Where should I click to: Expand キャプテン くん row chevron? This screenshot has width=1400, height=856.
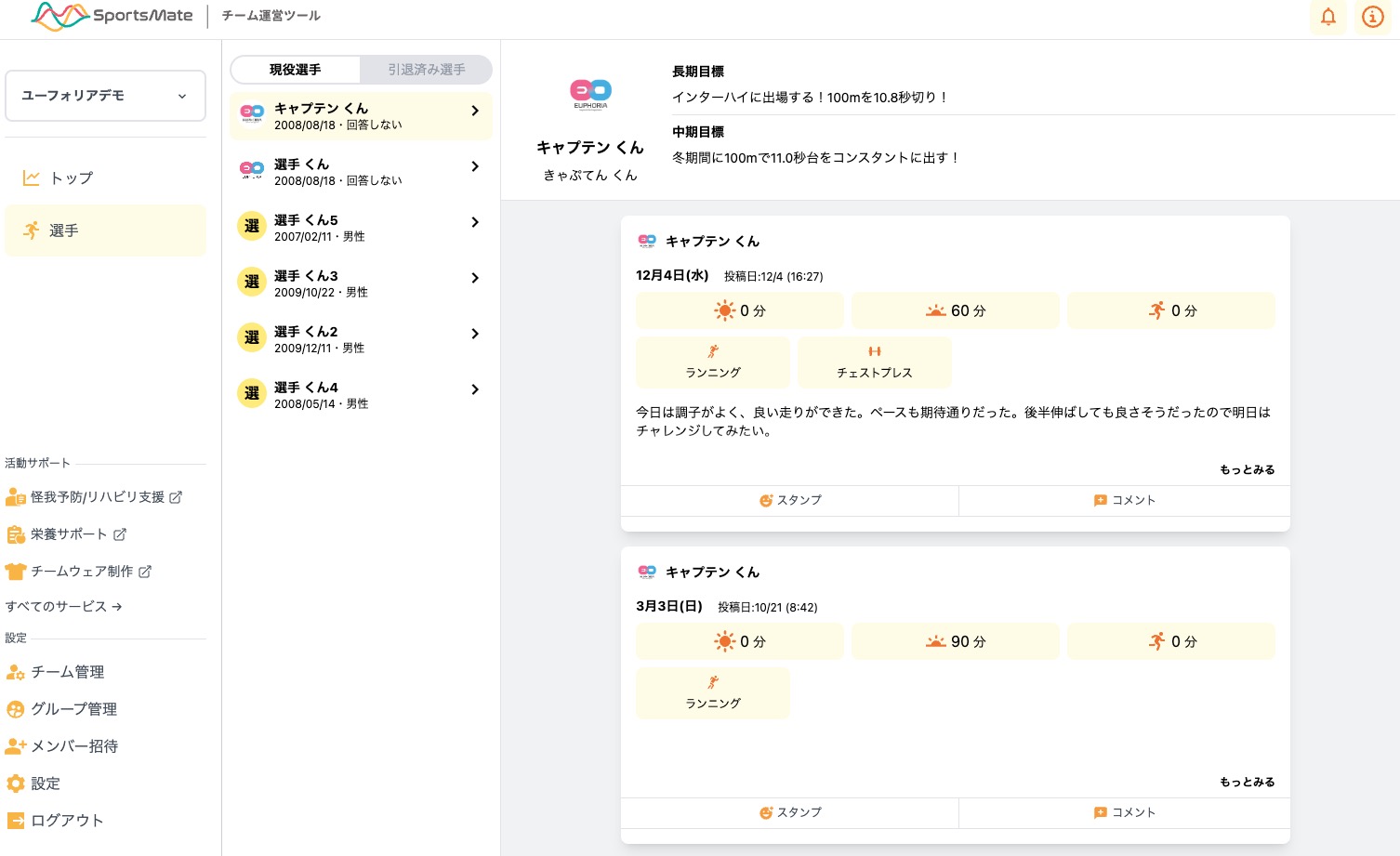[475, 111]
